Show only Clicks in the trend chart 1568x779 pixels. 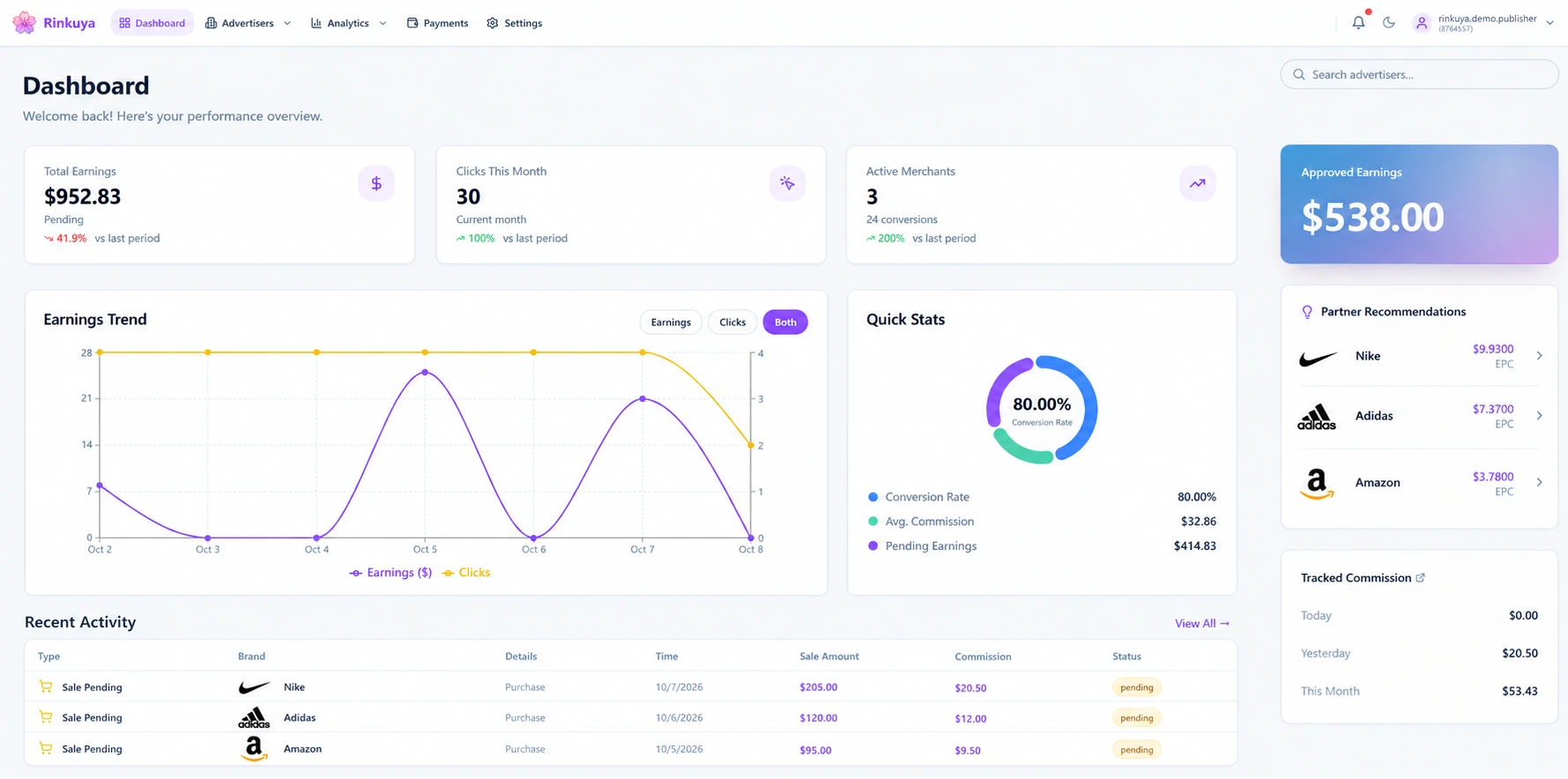732,323
